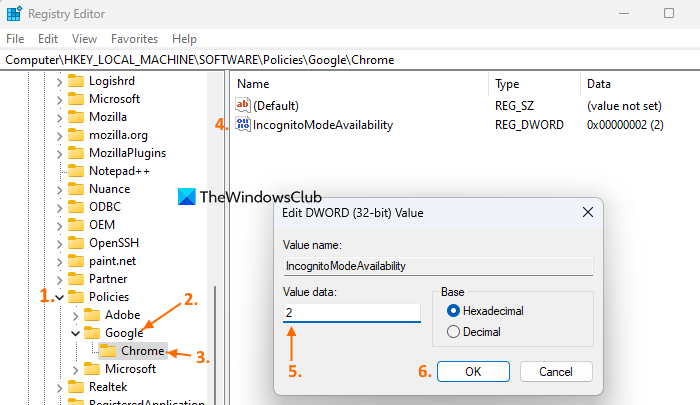
Task: Expand the OpenSSH key
Action: (59, 244)
